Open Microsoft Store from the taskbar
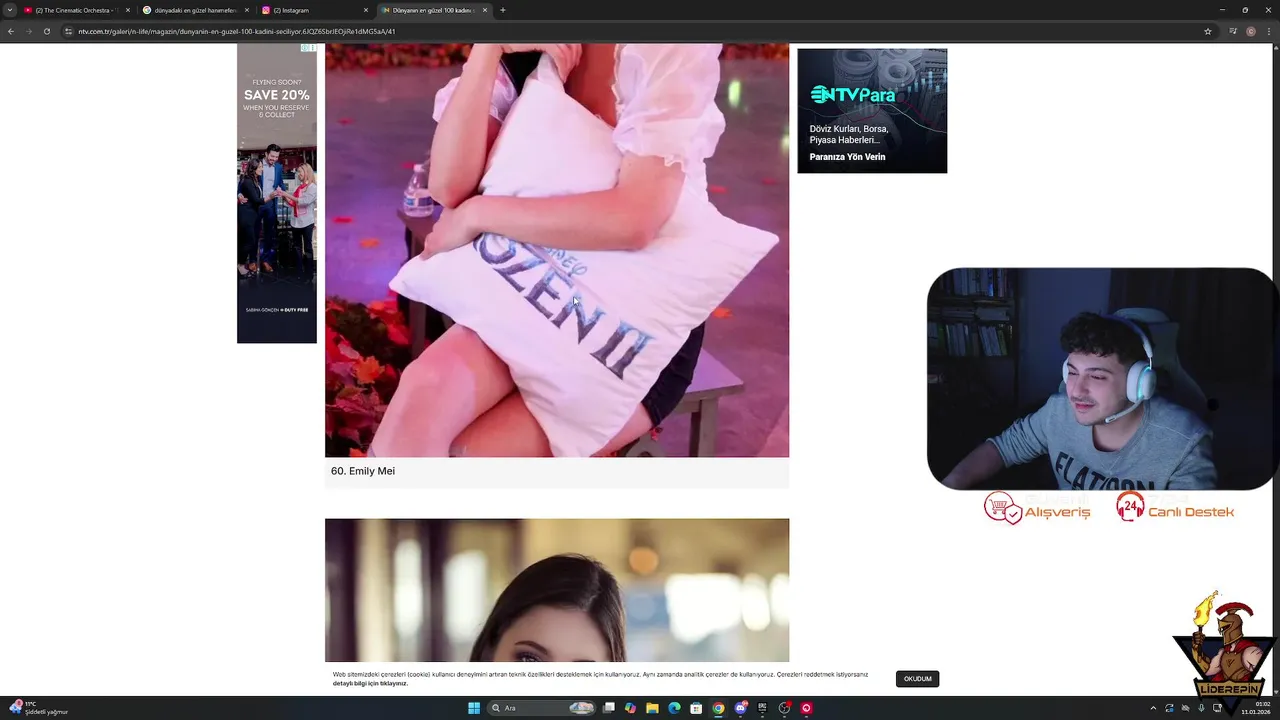This screenshot has width=1280, height=720. pyautogui.click(x=696, y=708)
